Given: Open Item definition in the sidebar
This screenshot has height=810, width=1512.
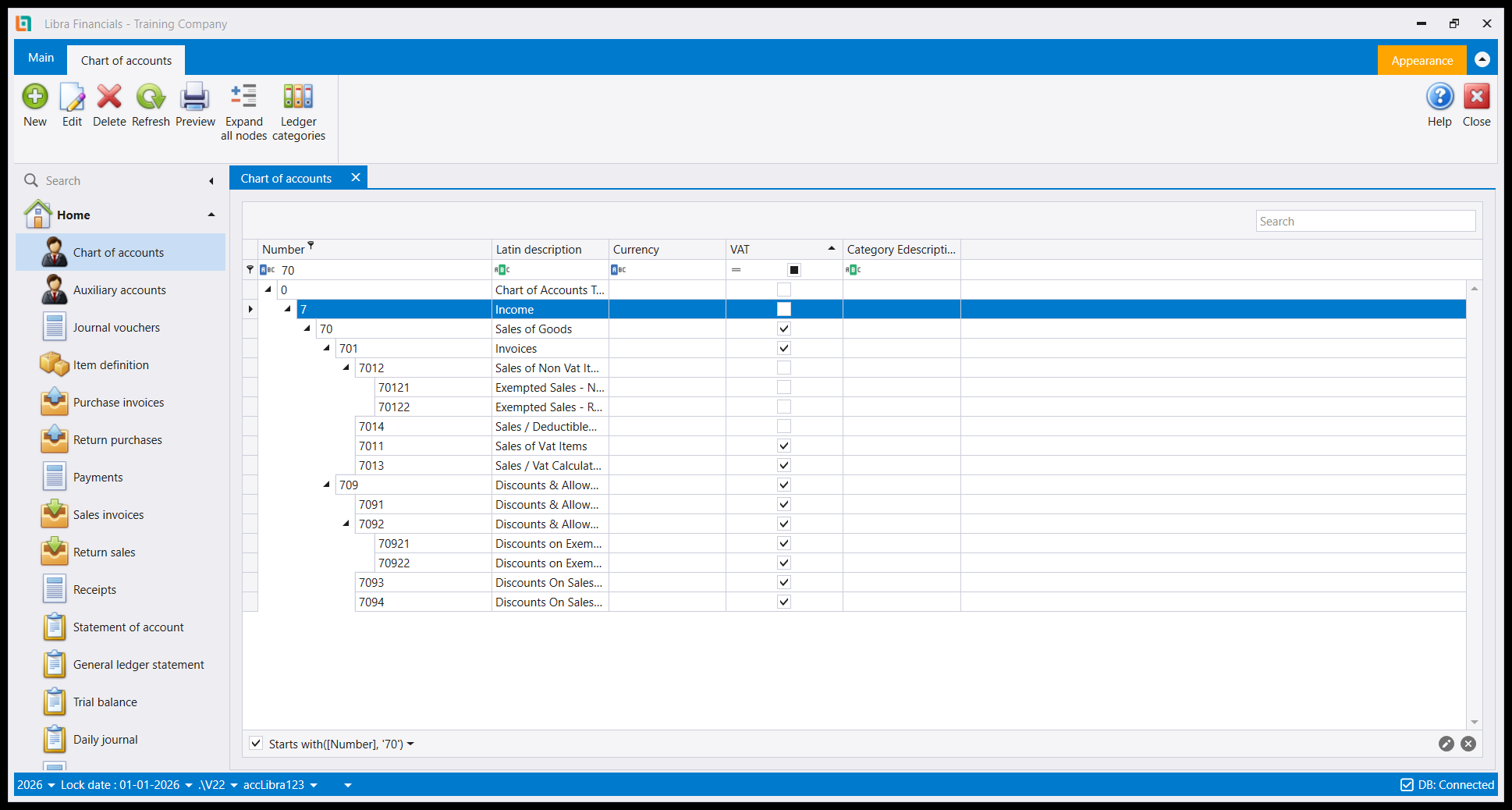Looking at the screenshot, I should pyautogui.click(x=120, y=365).
